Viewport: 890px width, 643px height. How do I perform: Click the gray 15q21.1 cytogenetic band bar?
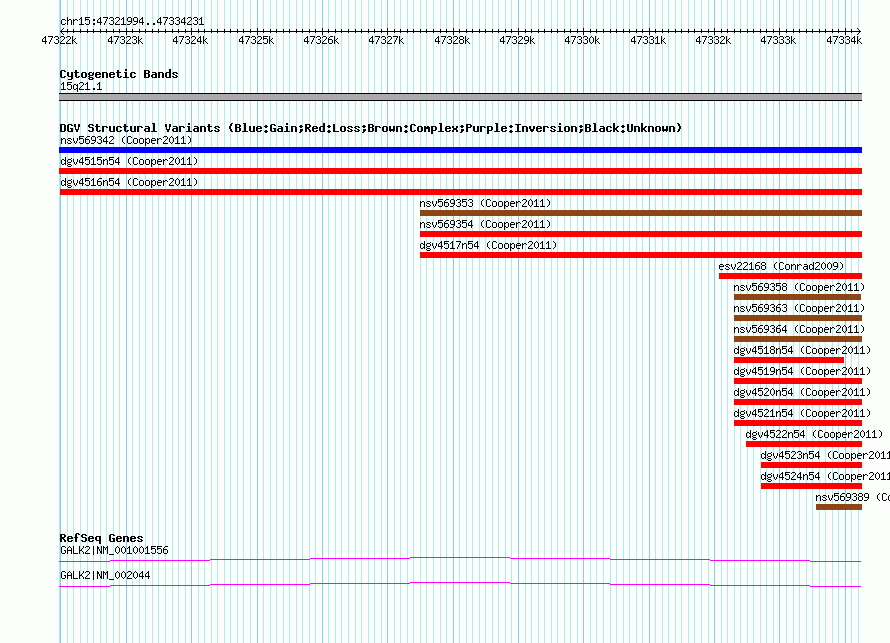tap(460, 97)
